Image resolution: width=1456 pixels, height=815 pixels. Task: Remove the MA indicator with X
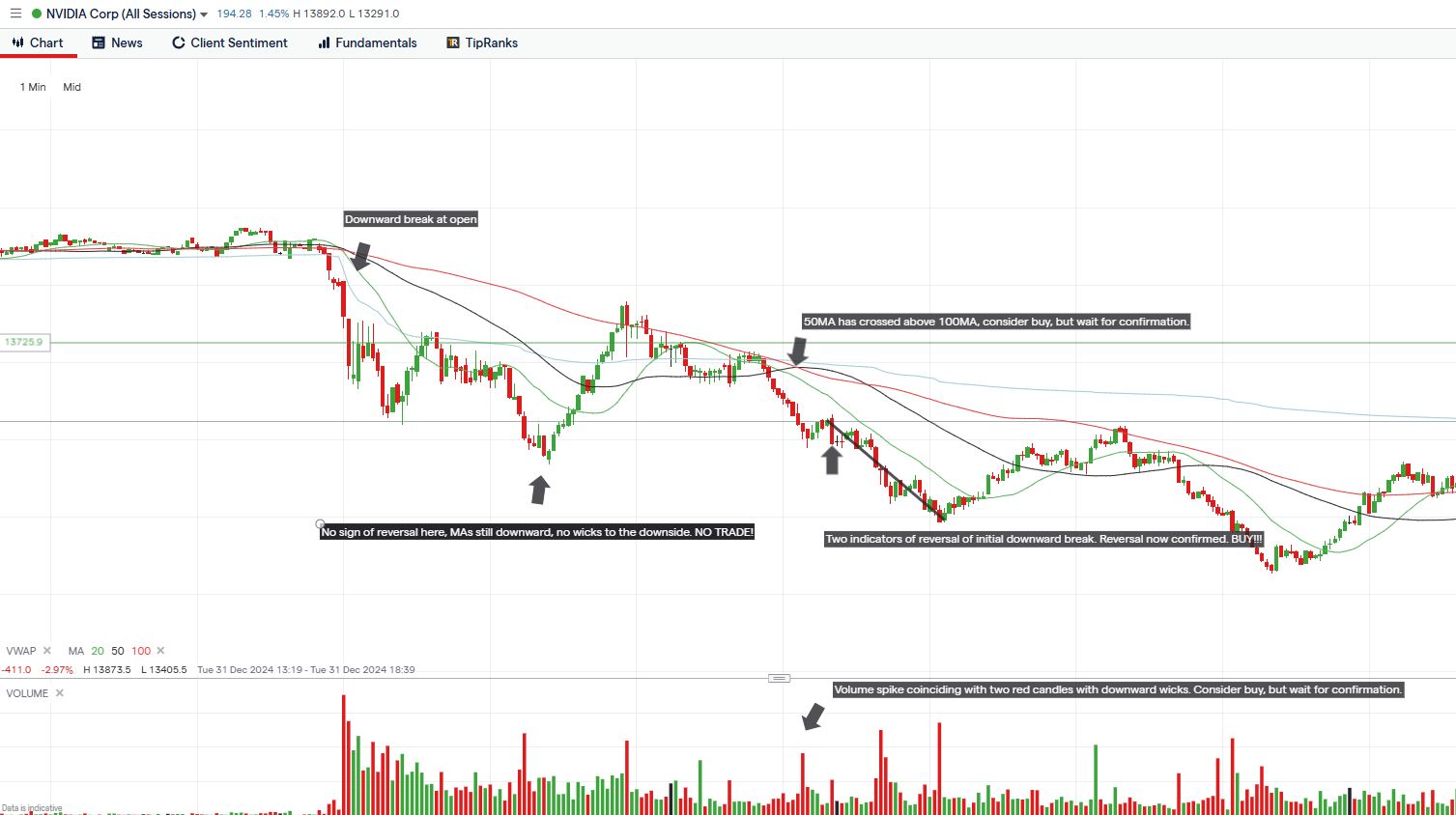coord(160,651)
